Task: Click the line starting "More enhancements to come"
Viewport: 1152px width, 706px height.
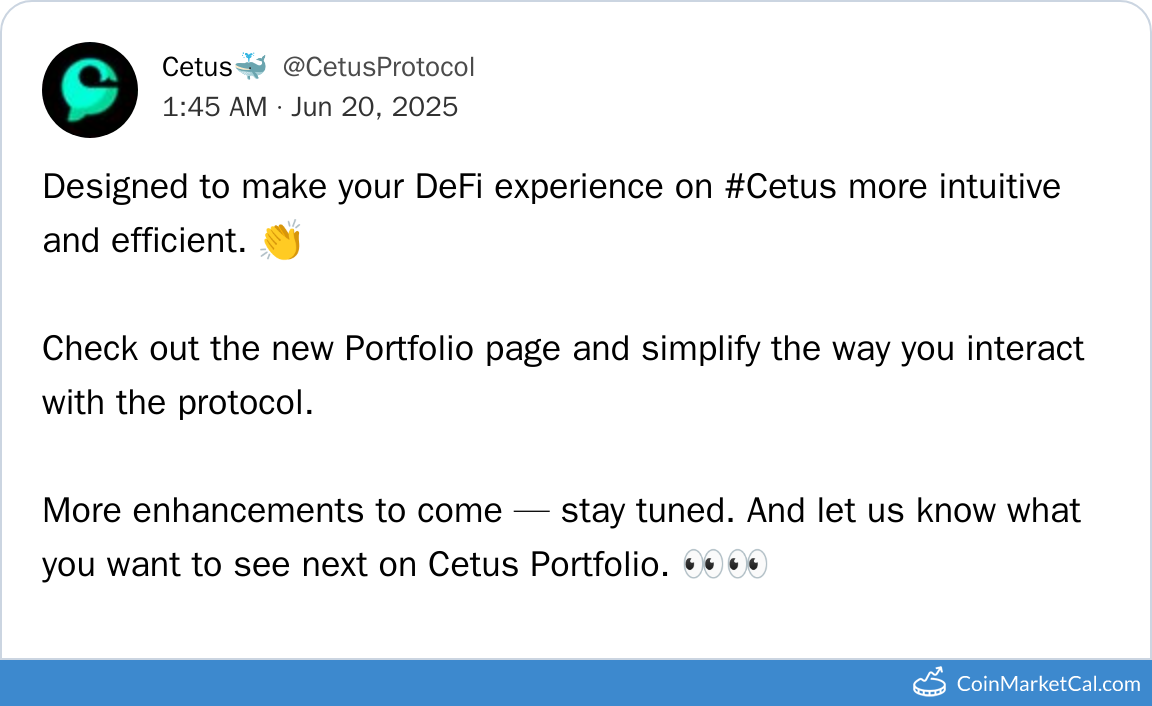Action: point(270,511)
